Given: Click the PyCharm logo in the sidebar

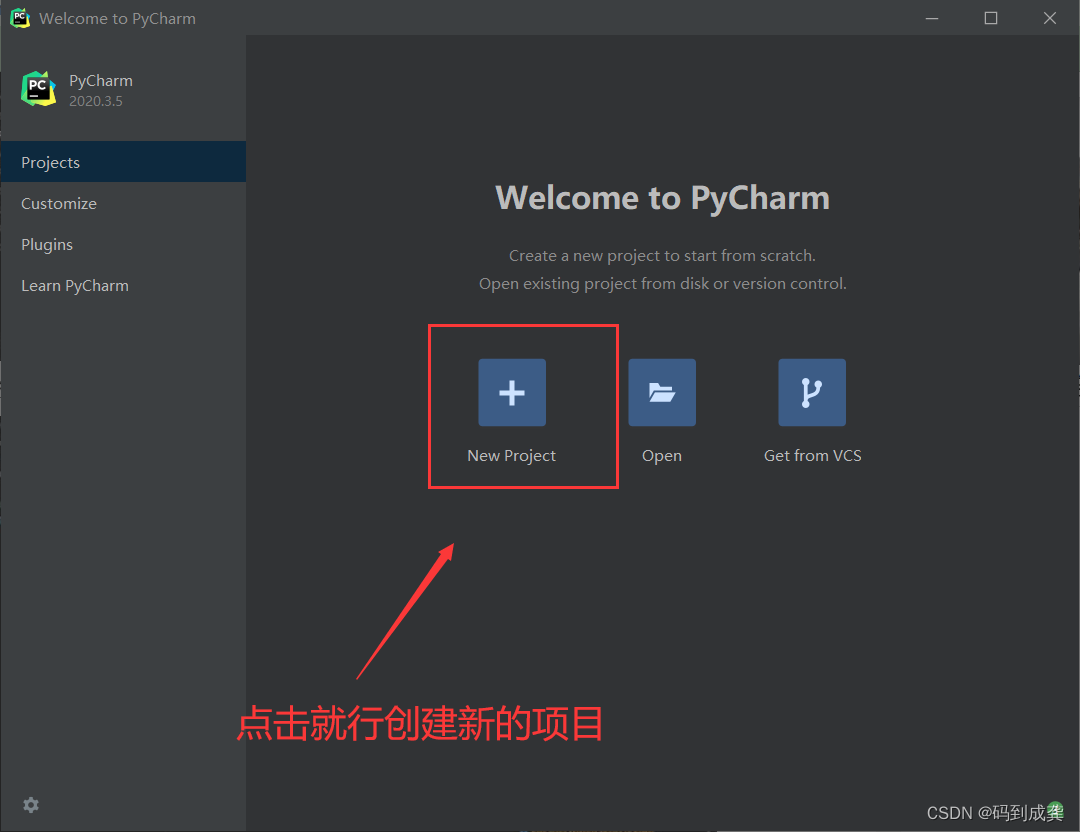Looking at the screenshot, I should tap(37, 88).
